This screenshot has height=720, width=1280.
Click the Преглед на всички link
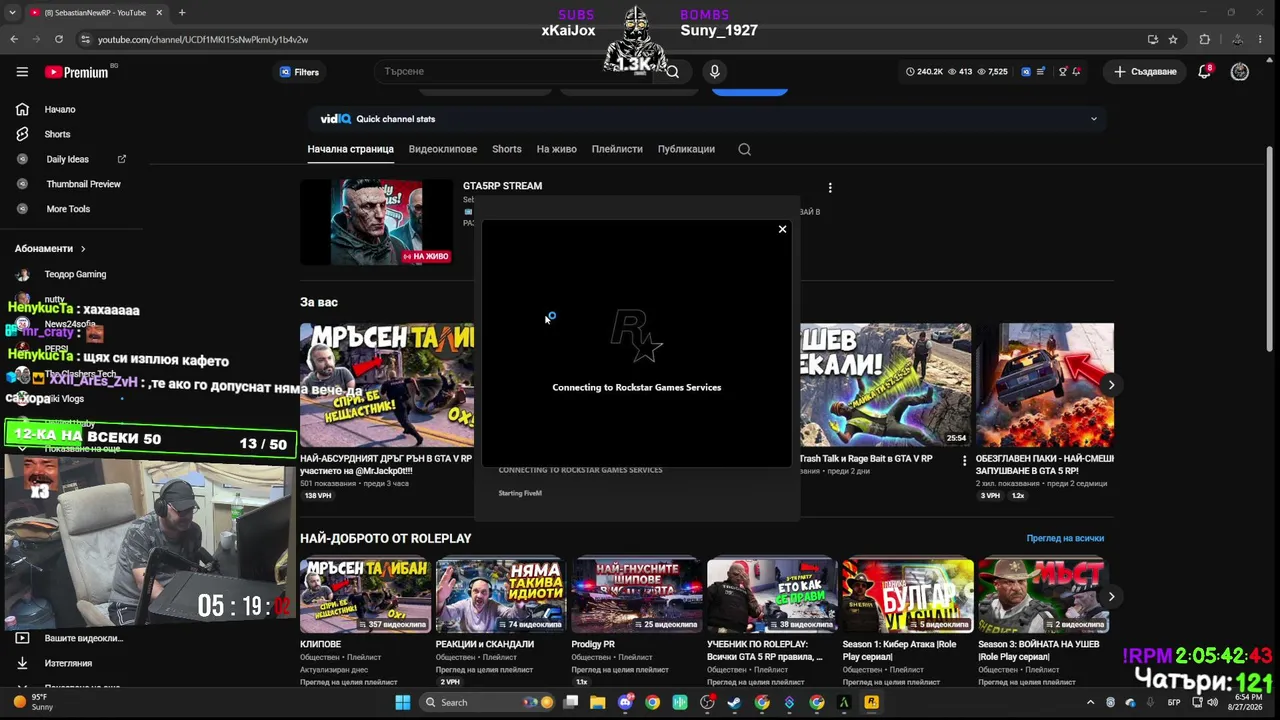click(1065, 538)
